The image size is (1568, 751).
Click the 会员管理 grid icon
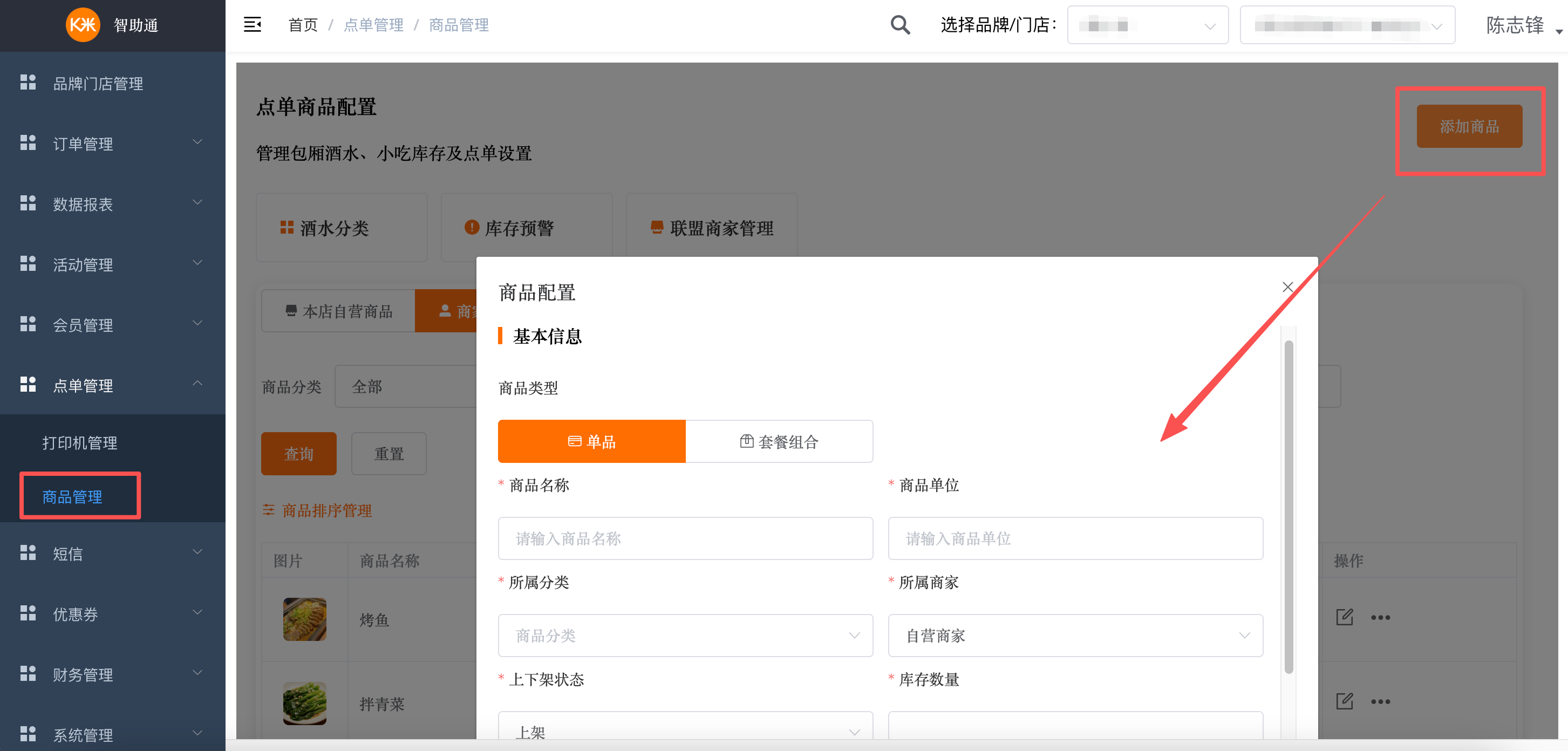tap(28, 324)
